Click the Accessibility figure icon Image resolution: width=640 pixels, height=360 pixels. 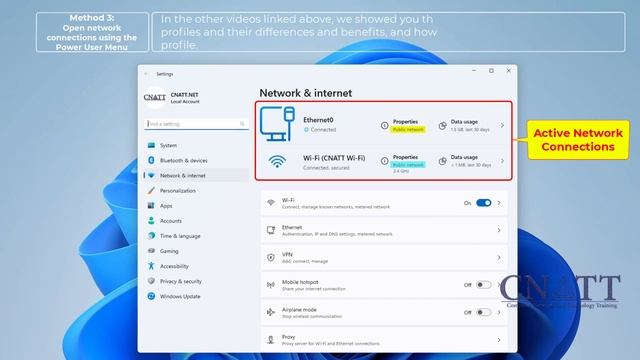[151, 266]
